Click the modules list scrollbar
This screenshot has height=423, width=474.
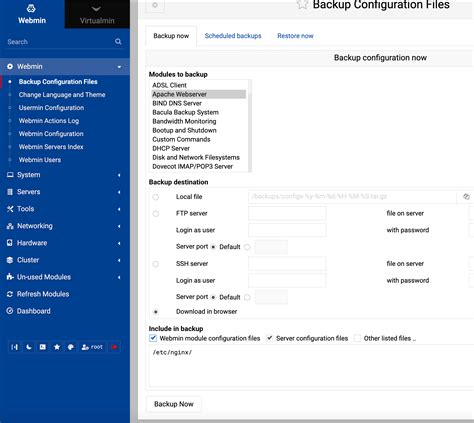tap(249, 126)
